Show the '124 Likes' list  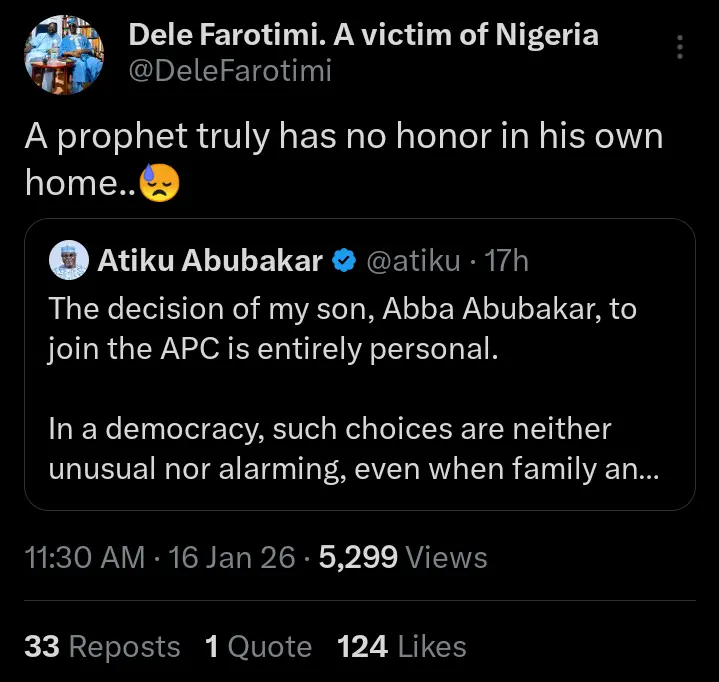point(402,647)
